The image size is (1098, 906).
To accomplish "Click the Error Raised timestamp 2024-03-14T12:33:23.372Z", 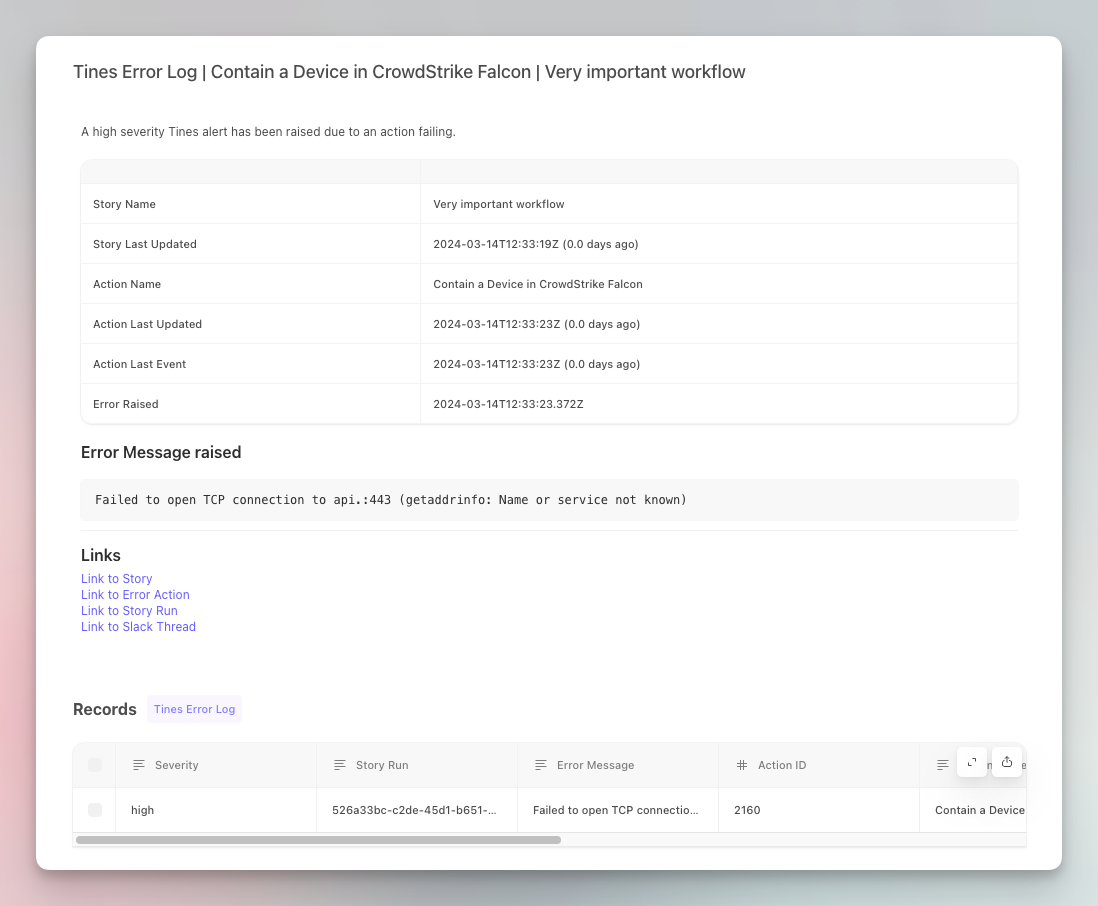I will pos(508,404).
